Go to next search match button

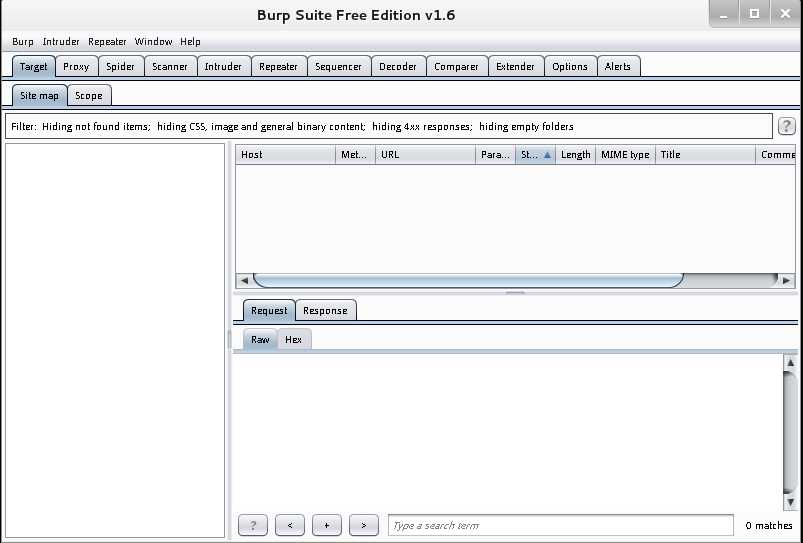pos(364,525)
